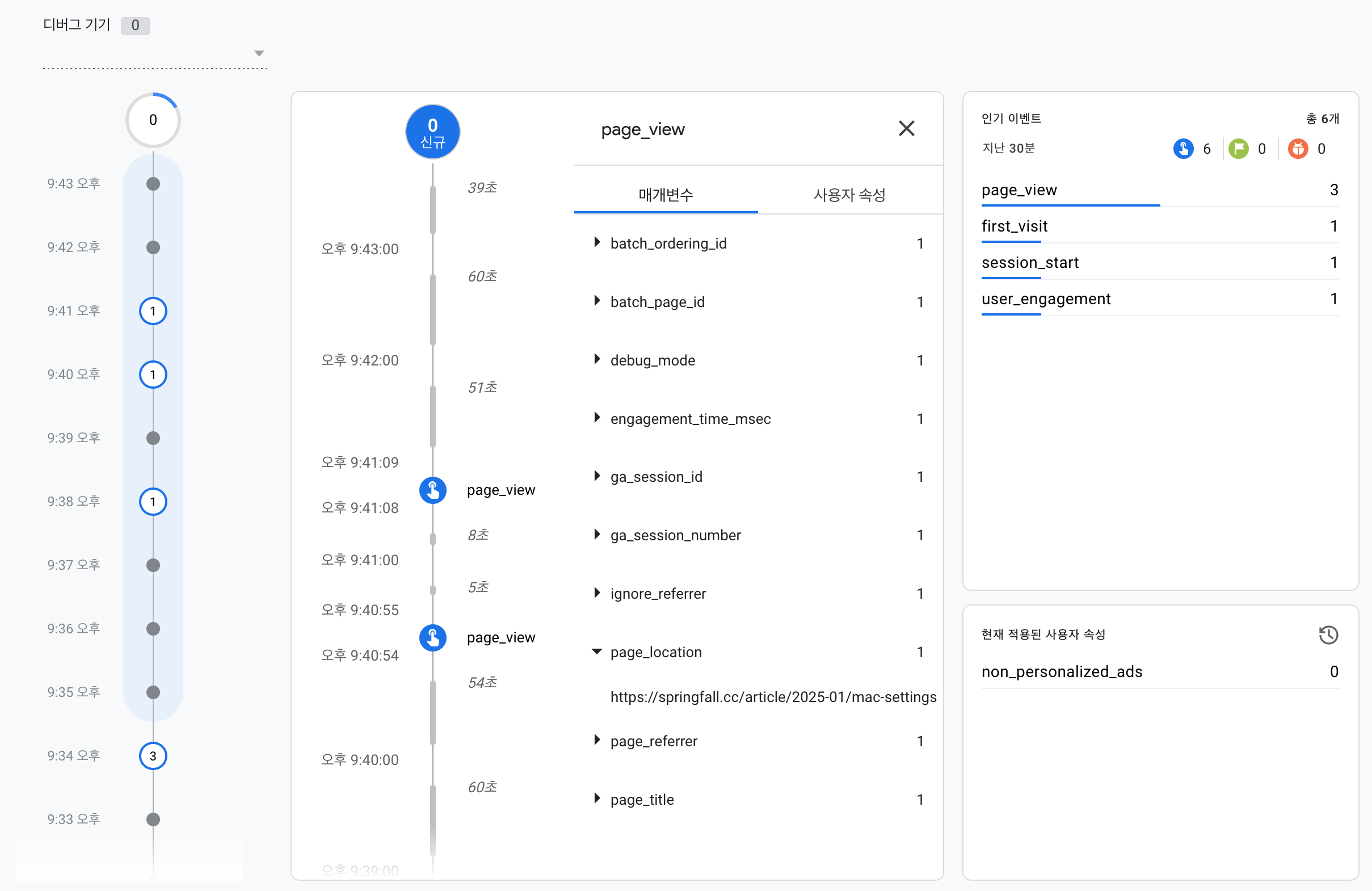
Task: Click the springfall.cc page_location URL value
Action: coord(772,697)
